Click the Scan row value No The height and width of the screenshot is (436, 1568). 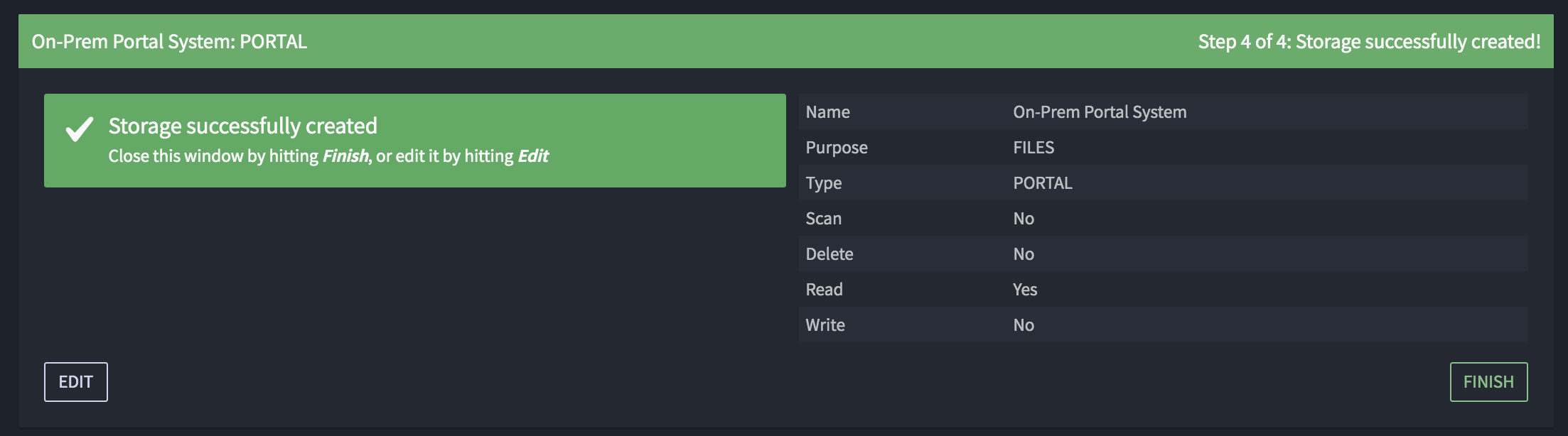tap(1024, 219)
